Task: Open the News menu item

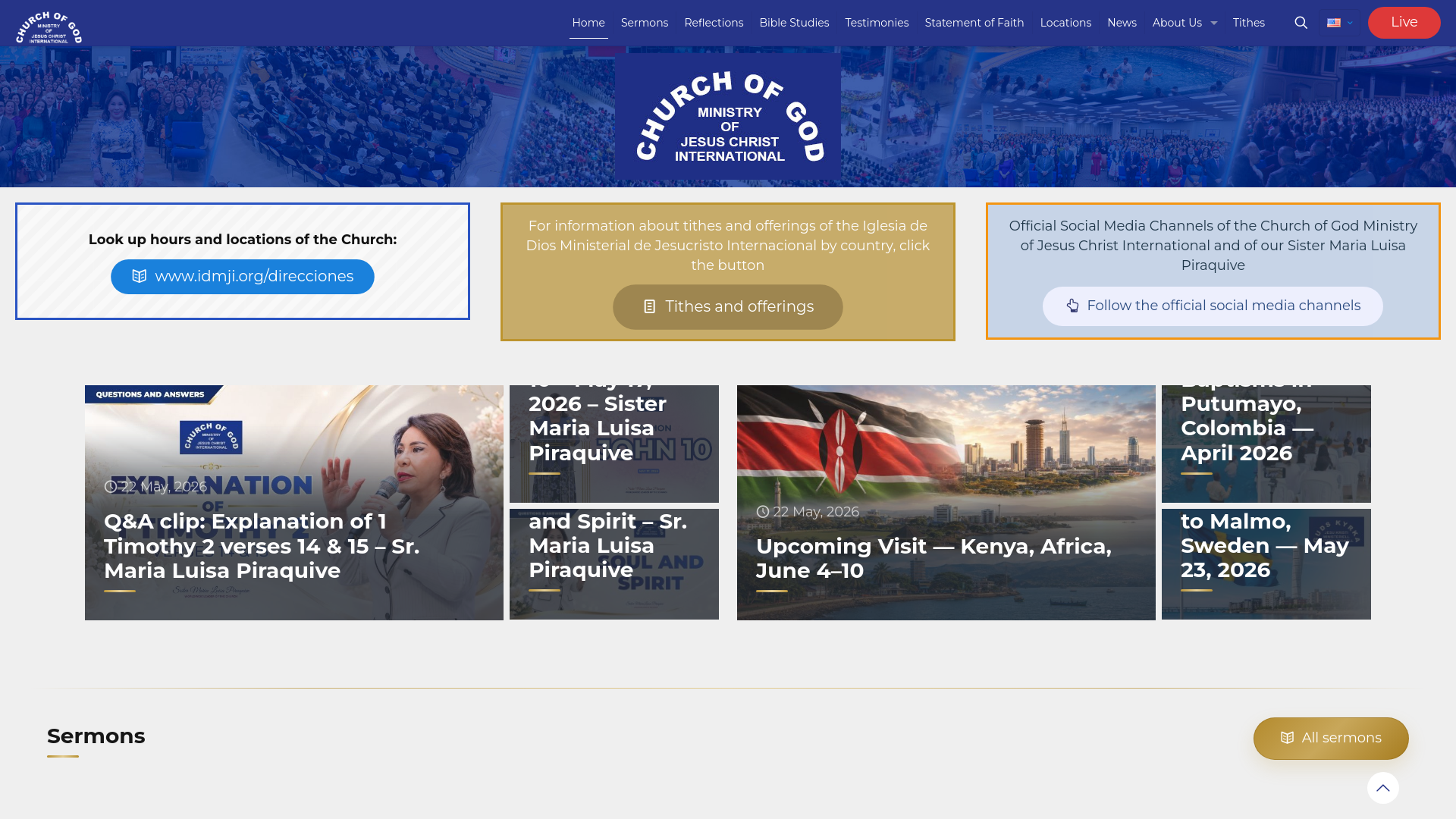Action: pyautogui.click(x=1121, y=23)
